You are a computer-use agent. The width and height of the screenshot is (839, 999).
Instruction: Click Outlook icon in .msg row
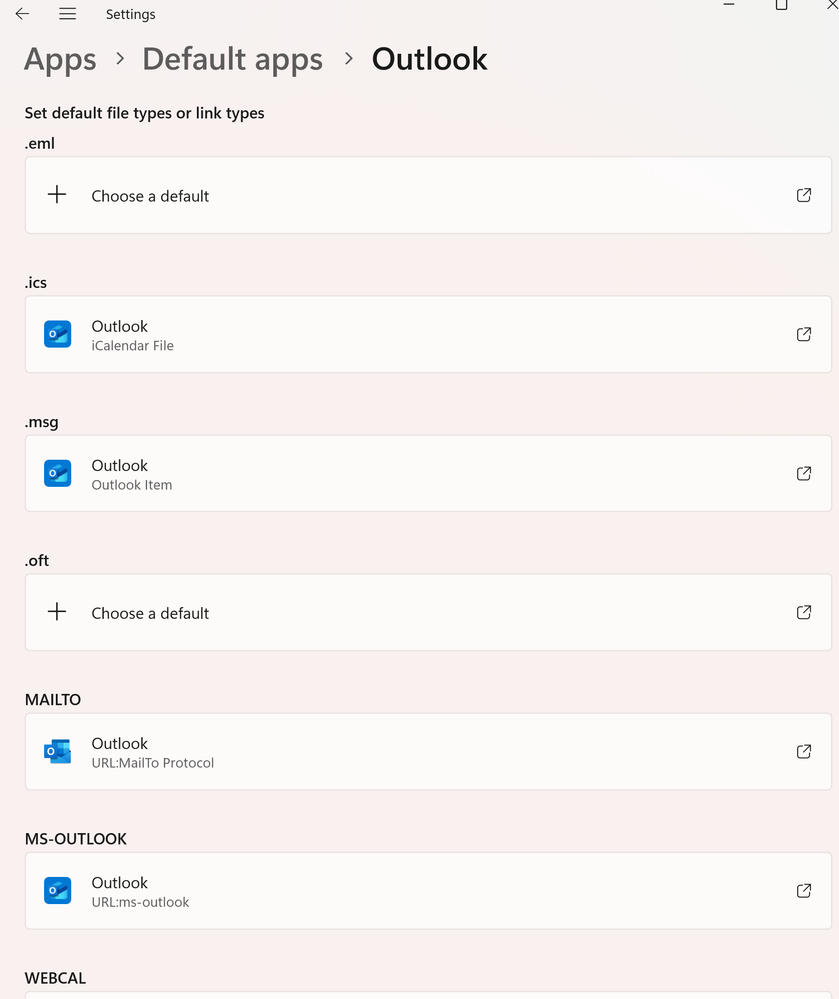point(58,473)
